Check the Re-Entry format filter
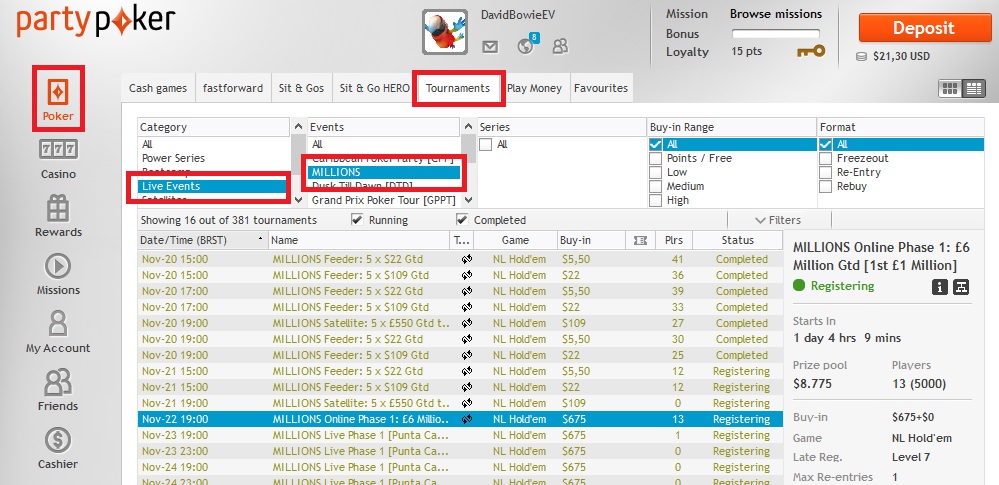The width and height of the screenshot is (999, 485). [825, 173]
